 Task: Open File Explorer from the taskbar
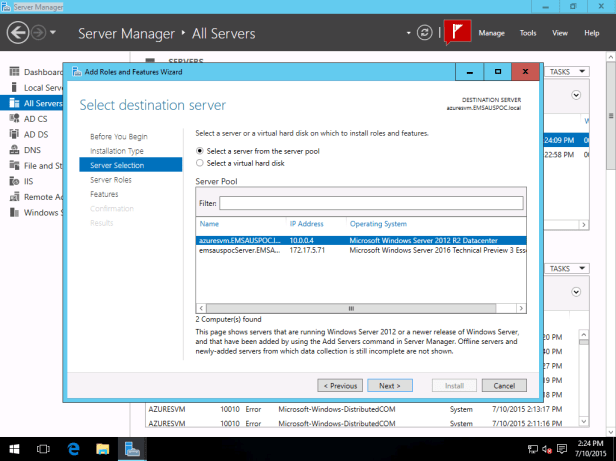tap(103, 449)
